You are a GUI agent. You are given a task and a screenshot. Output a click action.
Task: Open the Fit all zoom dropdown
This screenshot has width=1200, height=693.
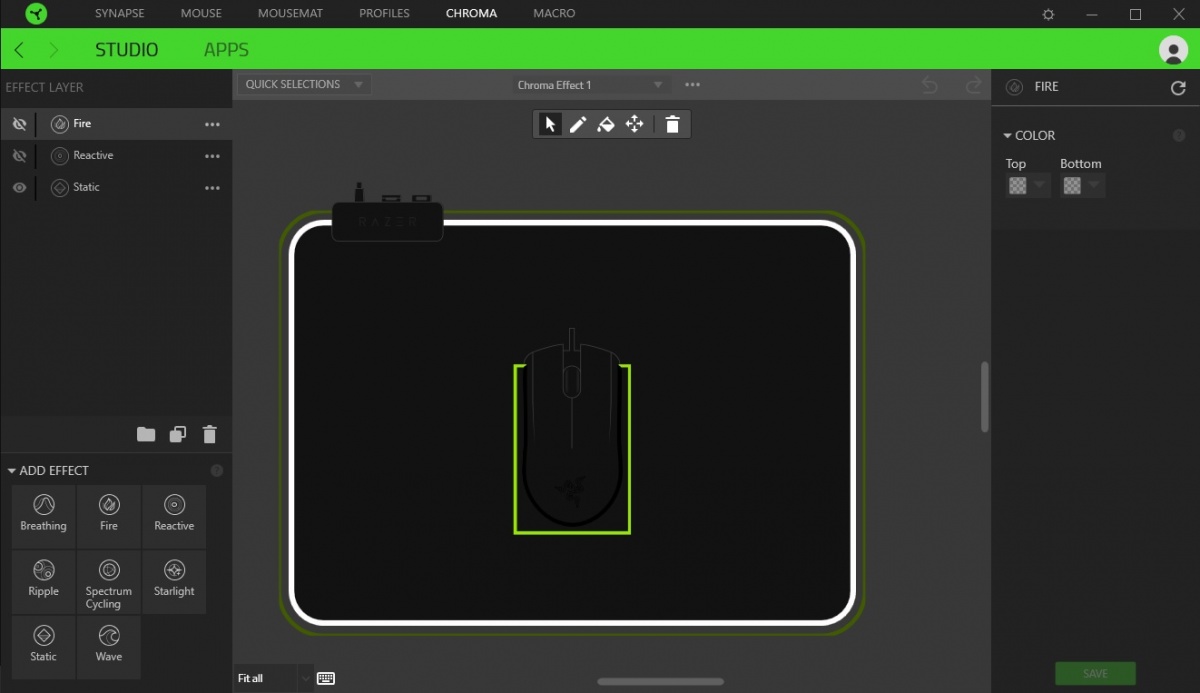click(x=274, y=678)
